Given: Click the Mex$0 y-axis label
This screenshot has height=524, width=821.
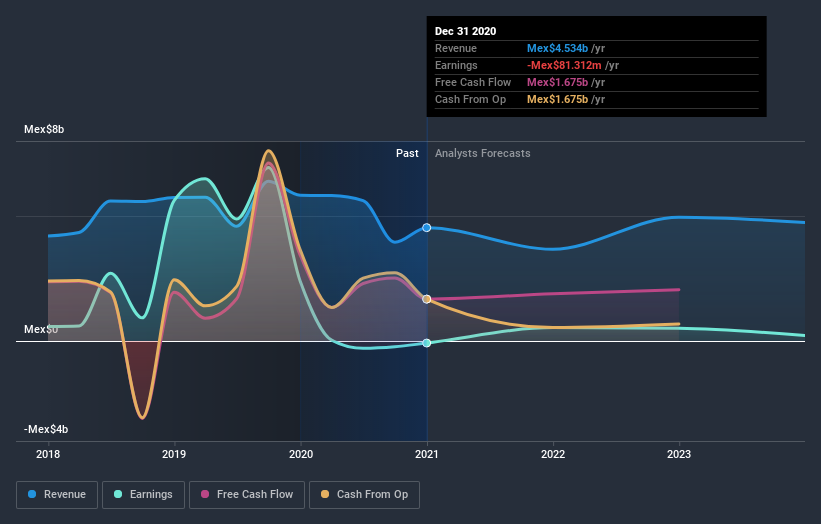Looking at the screenshot, I should point(41,329).
